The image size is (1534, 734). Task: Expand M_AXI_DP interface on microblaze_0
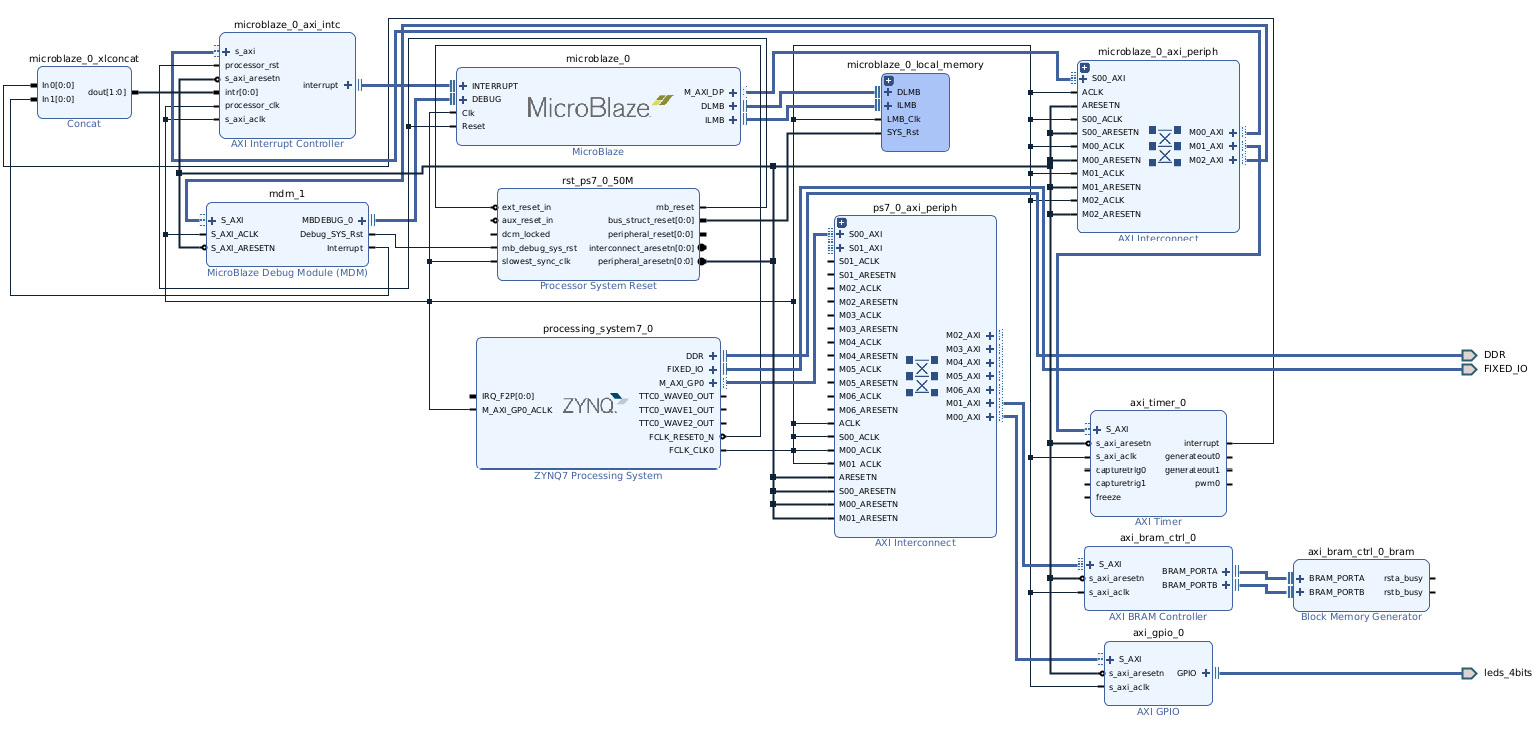click(x=733, y=92)
